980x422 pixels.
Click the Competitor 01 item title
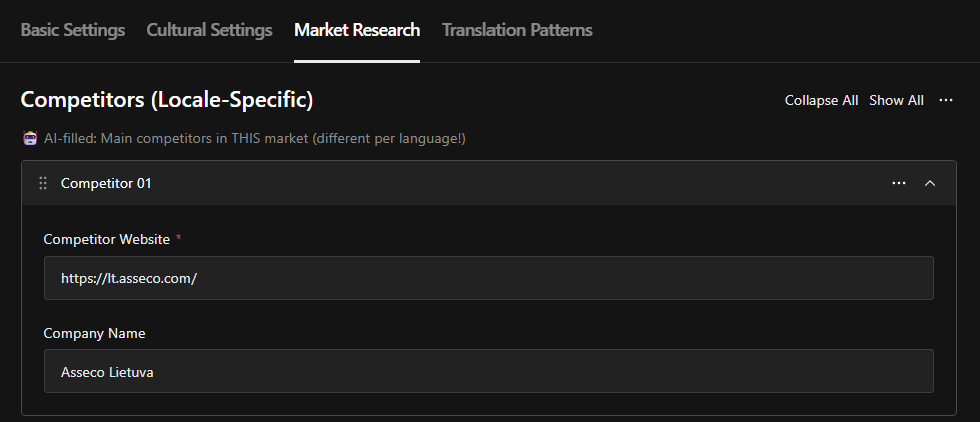click(106, 183)
